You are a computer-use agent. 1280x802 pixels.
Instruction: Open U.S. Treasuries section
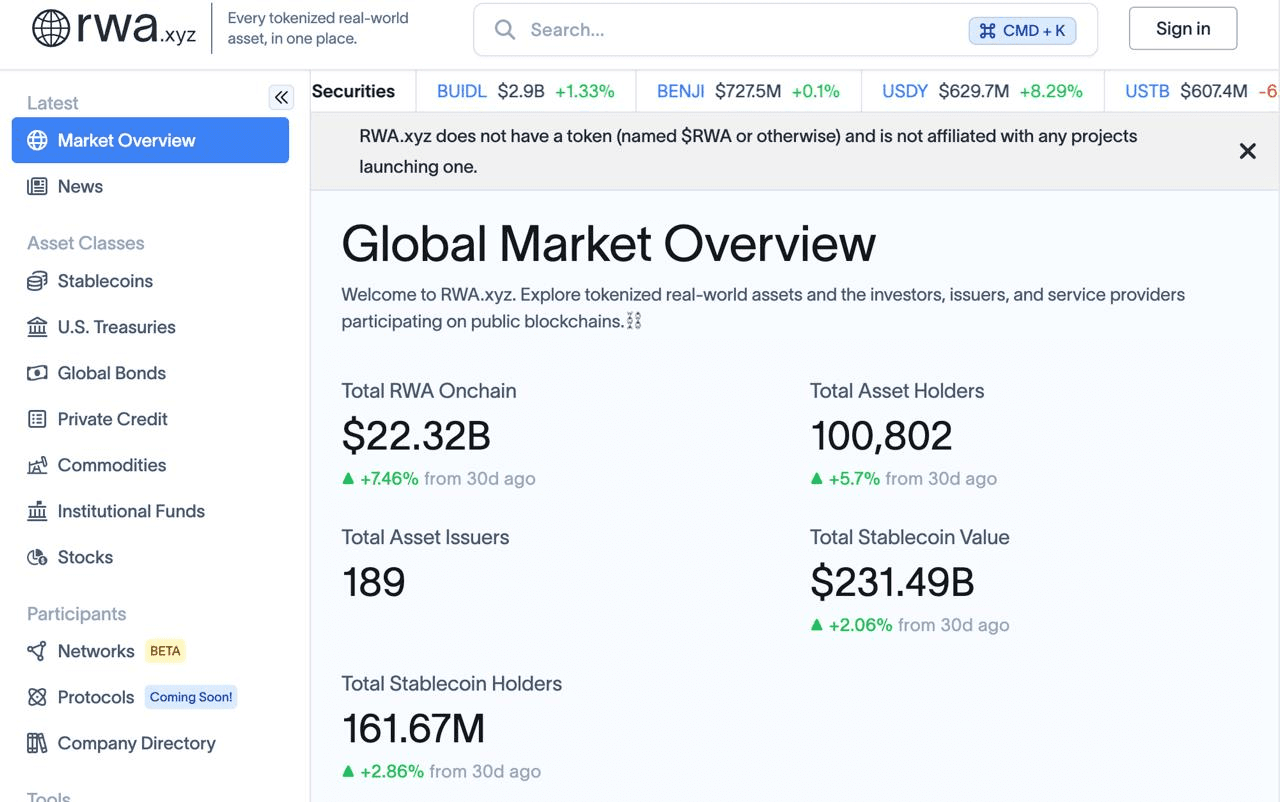click(x=116, y=327)
